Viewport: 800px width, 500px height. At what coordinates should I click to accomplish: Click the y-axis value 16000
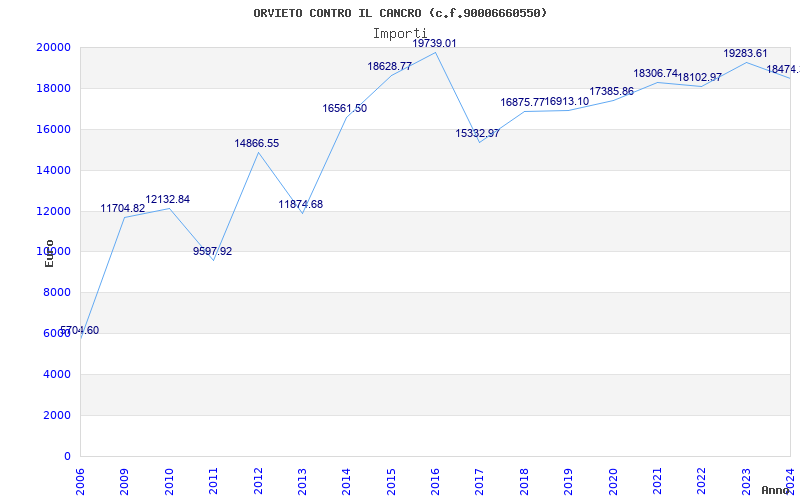click(53, 129)
